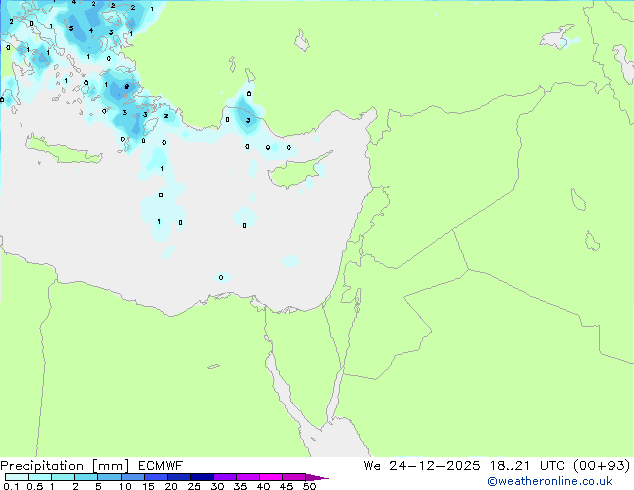Pick the 20–25 mm dark blue swatch
The height and width of the screenshot is (490, 634).
coord(178,477)
